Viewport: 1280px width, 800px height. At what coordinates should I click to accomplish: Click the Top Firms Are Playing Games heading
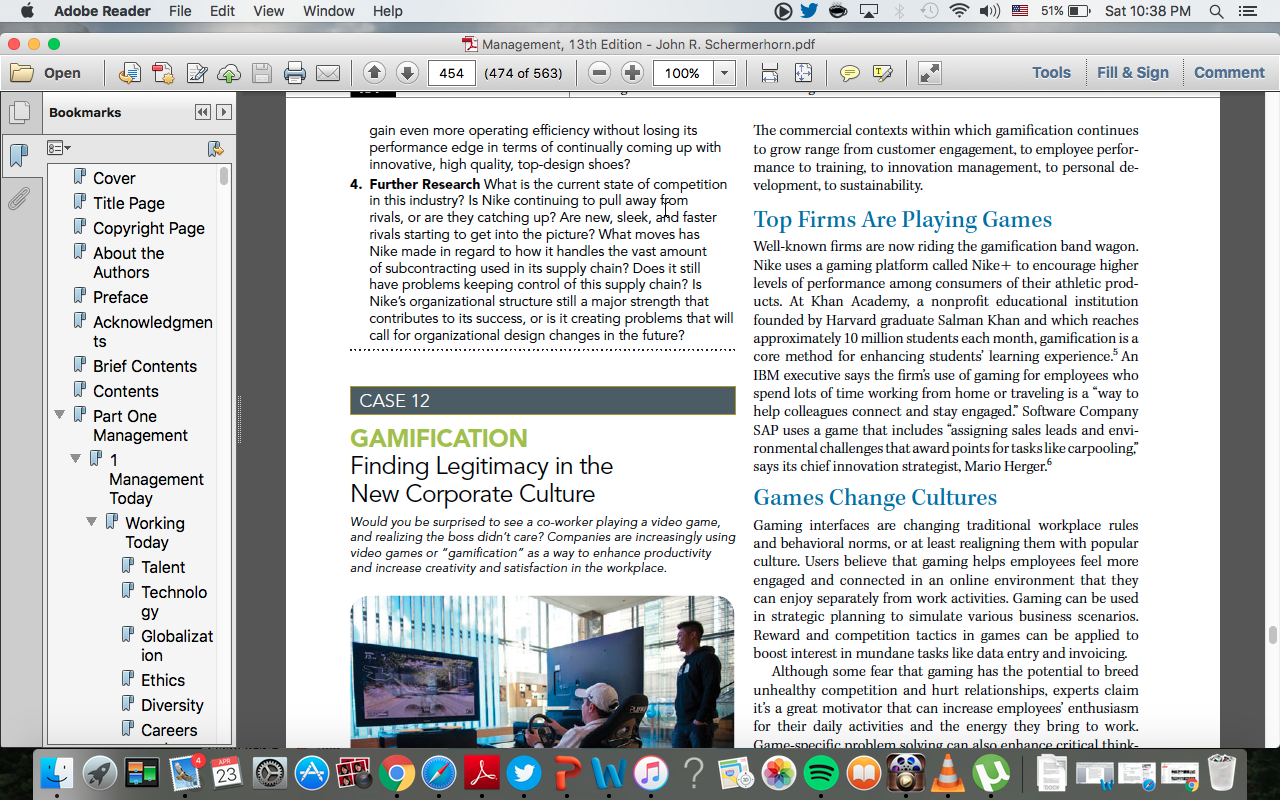pyautogui.click(x=903, y=219)
